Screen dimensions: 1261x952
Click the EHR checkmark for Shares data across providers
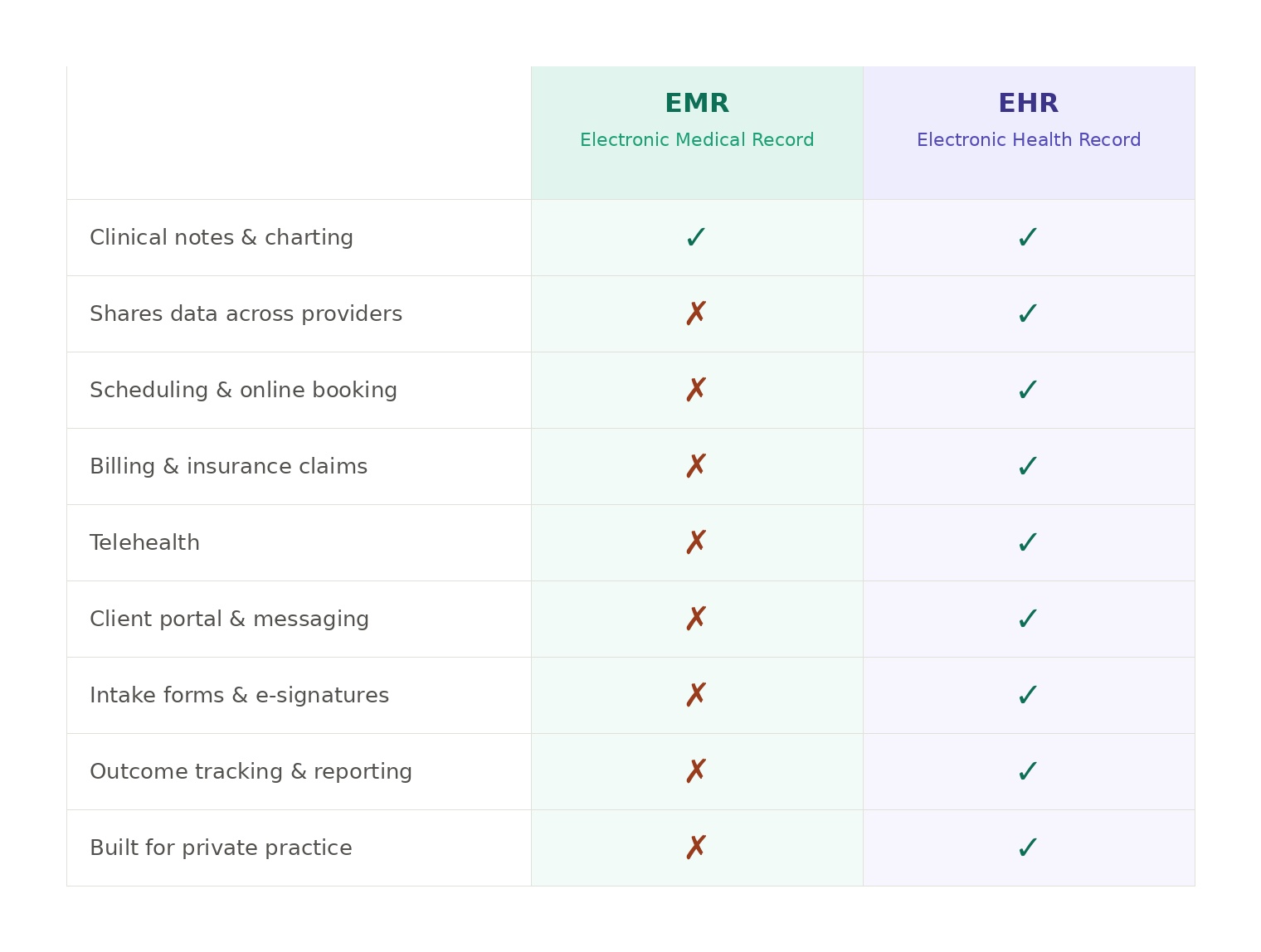point(1028,314)
